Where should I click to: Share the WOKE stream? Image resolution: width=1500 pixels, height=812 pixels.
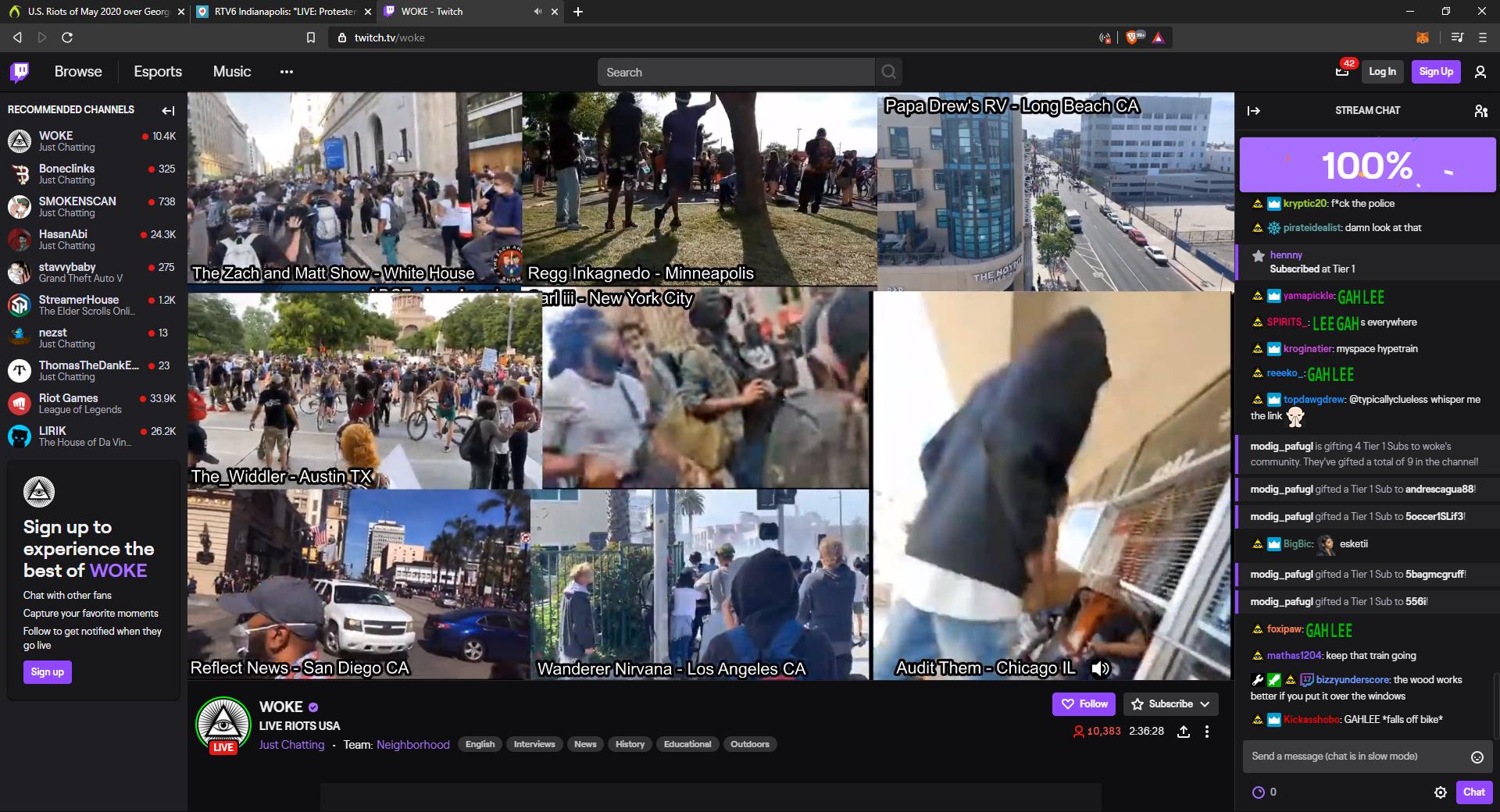(1184, 732)
